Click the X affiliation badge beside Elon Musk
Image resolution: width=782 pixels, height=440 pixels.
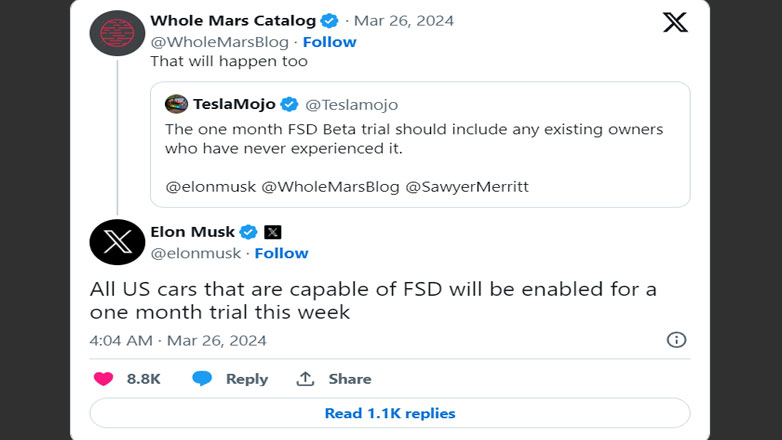(273, 232)
